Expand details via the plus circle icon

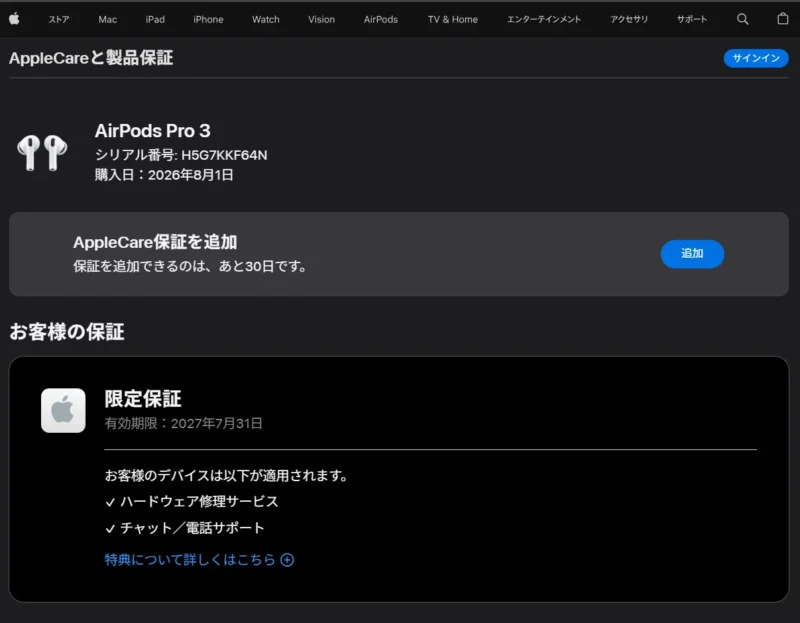[287, 560]
